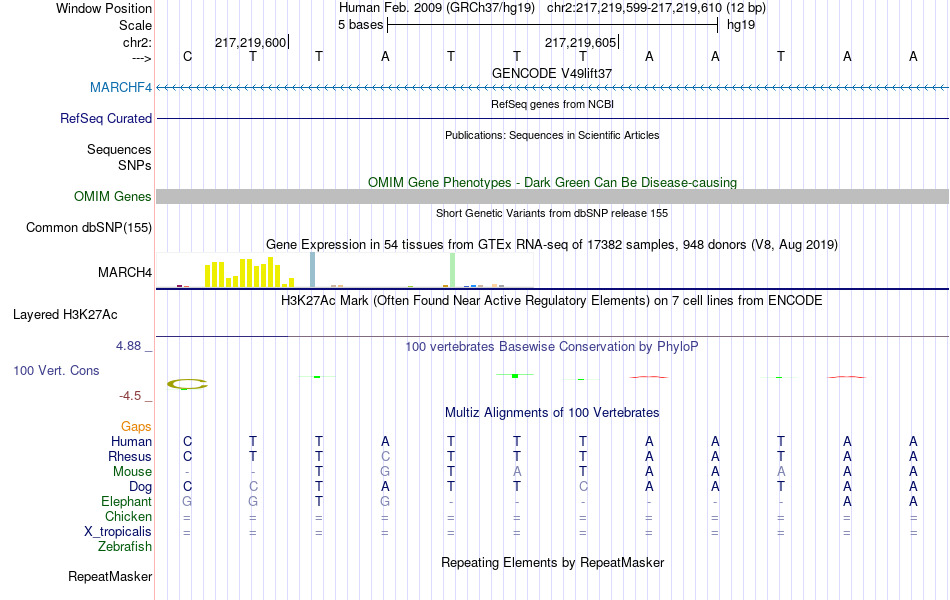
Task: Click the -4.5 PhyloP lower scale value
Action: [x=130, y=396]
